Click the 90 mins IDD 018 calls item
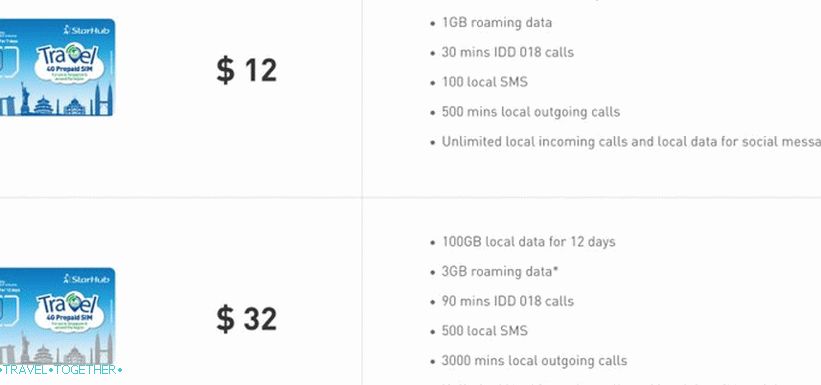 click(x=507, y=302)
